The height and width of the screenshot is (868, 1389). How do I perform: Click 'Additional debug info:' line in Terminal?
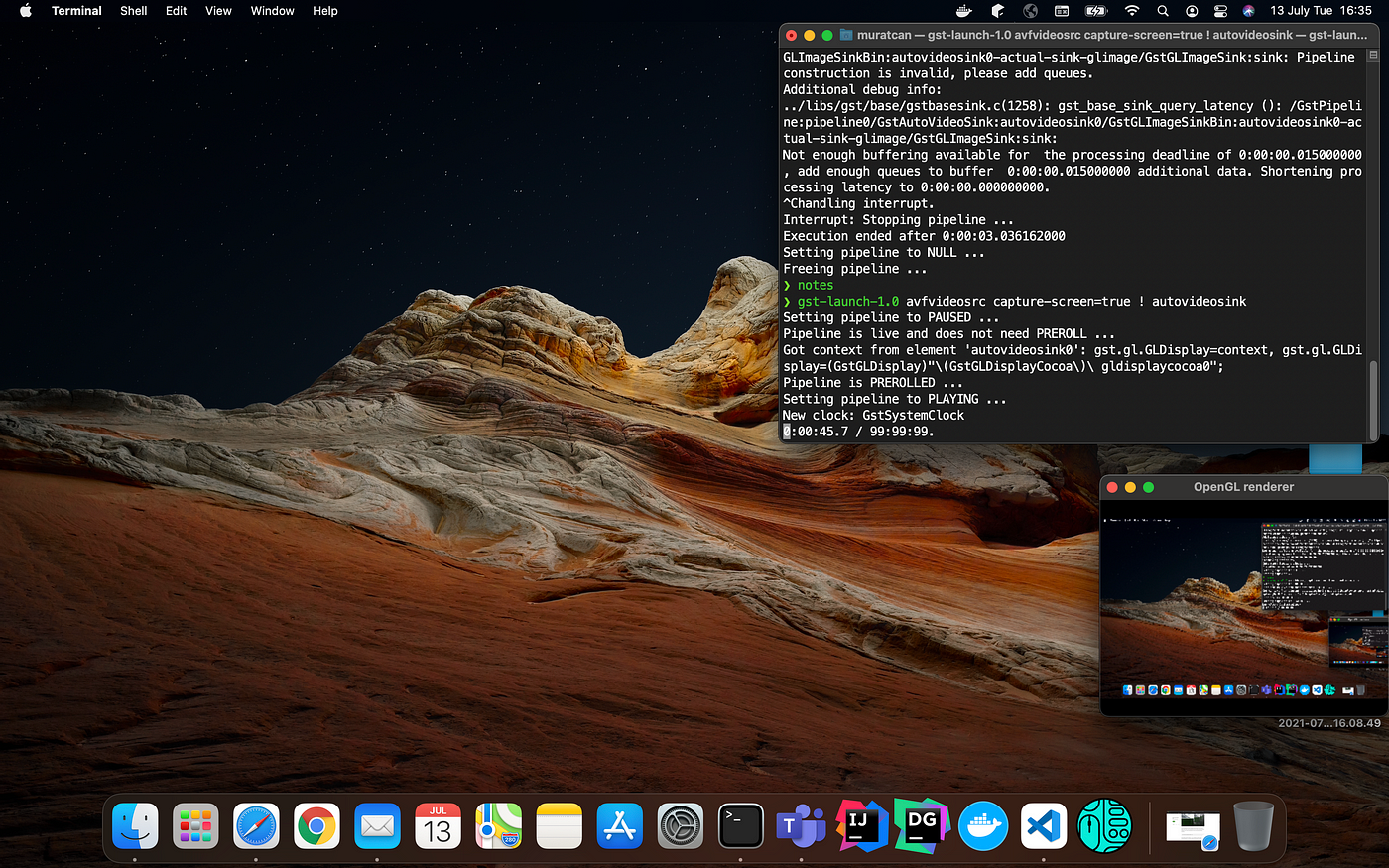pyautogui.click(x=862, y=89)
